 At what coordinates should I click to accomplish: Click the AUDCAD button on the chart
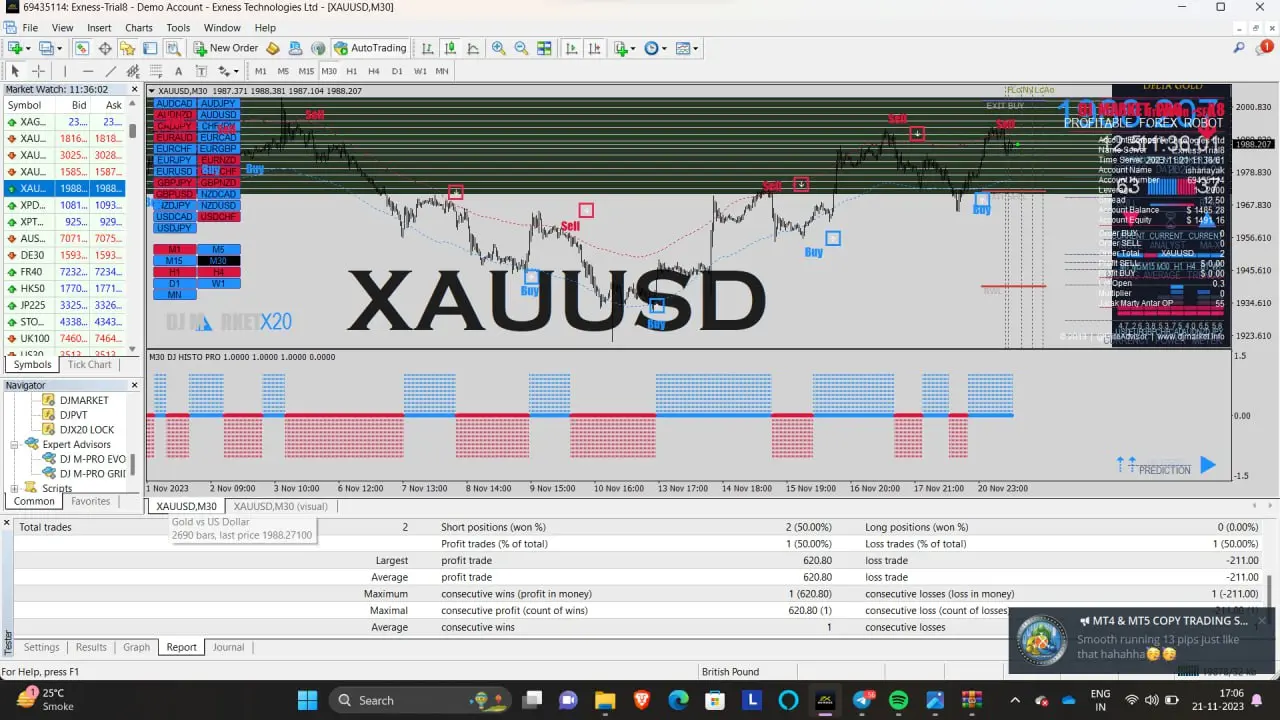click(174, 103)
